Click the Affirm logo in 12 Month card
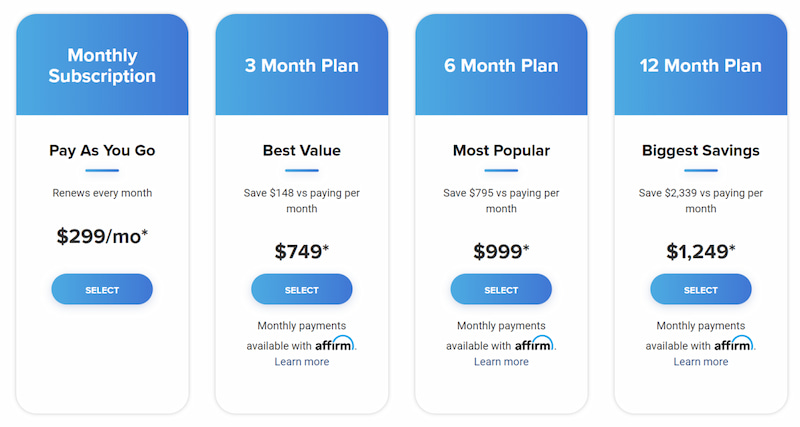The width and height of the screenshot is (800, 427). pos(733,344)
